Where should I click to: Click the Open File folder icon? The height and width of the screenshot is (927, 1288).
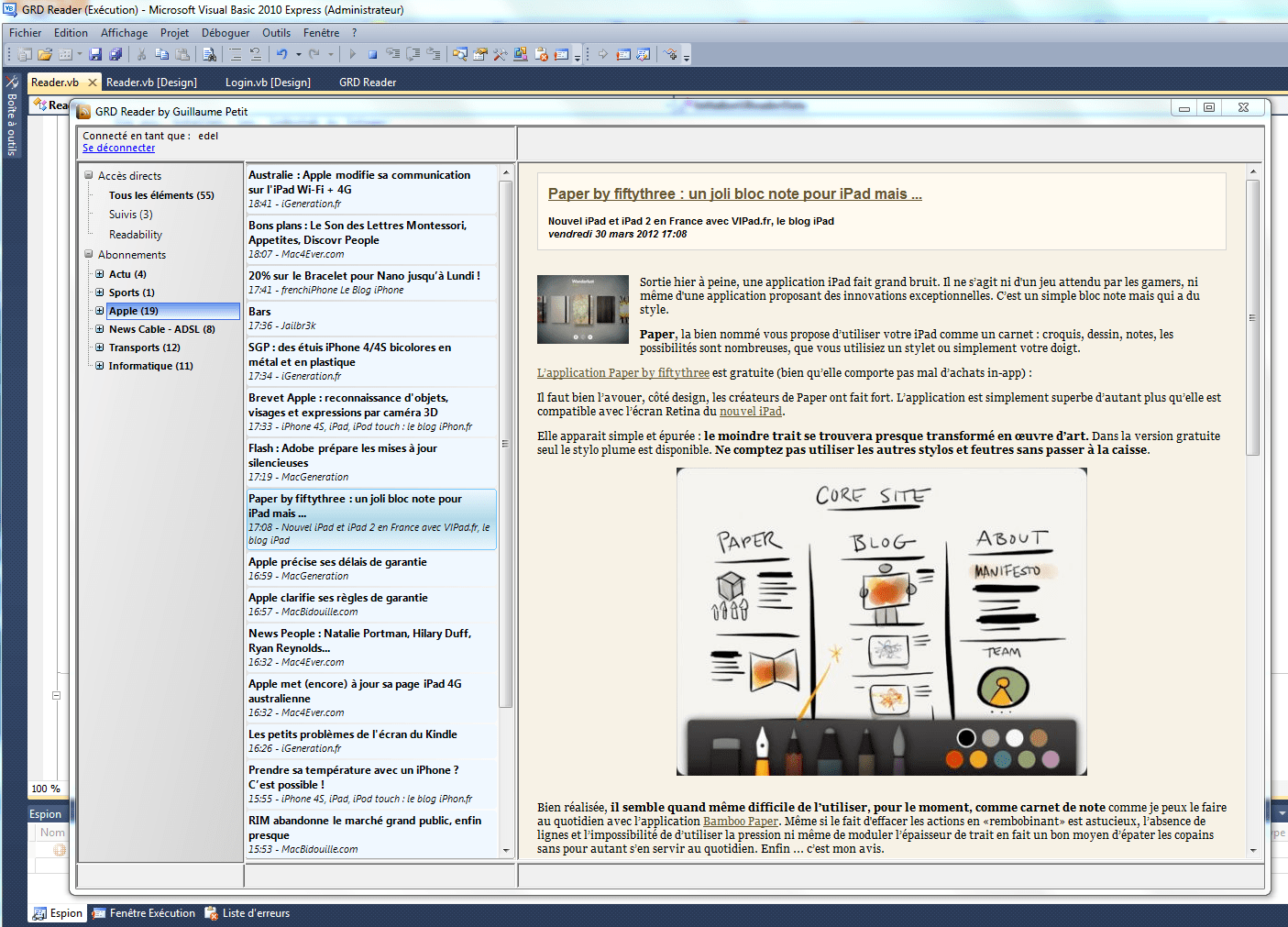(45, 55)
